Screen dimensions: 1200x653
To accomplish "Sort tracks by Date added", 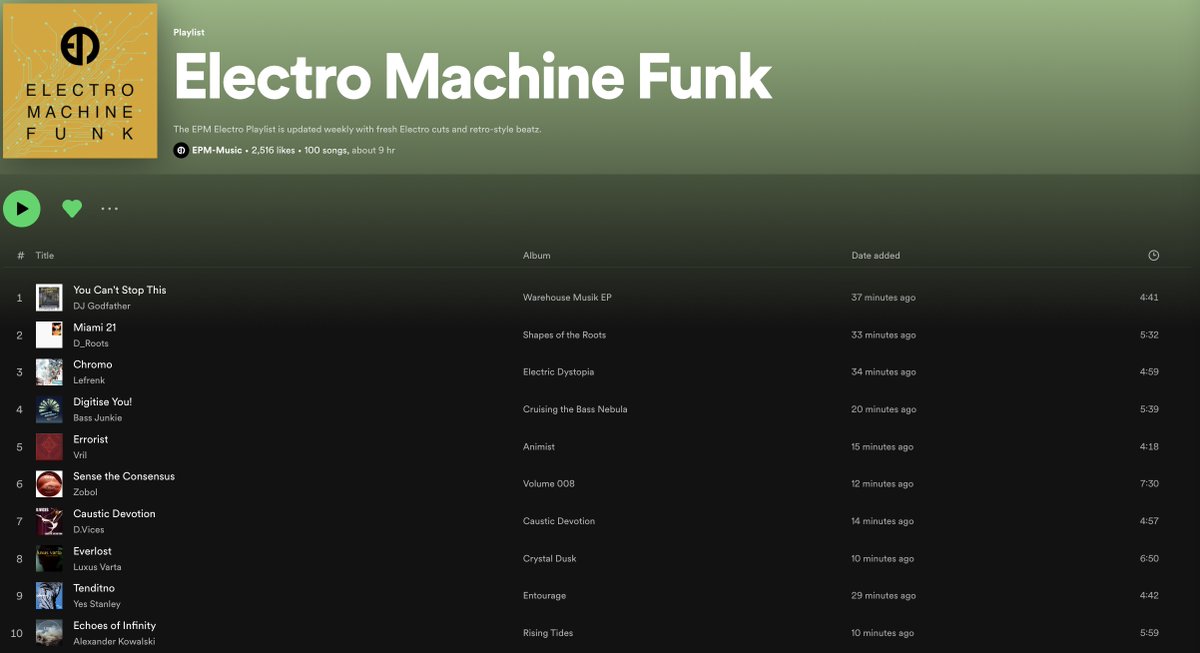I will click(x=876, y=255).
